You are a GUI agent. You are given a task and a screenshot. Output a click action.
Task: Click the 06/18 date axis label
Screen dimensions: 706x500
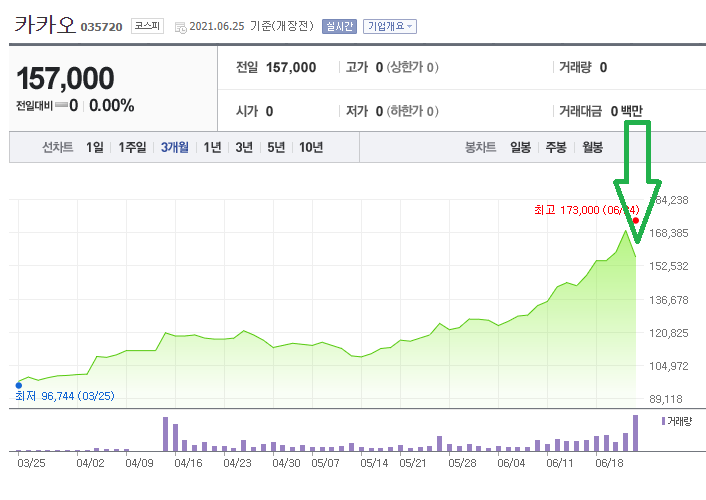tap(609, 463)
